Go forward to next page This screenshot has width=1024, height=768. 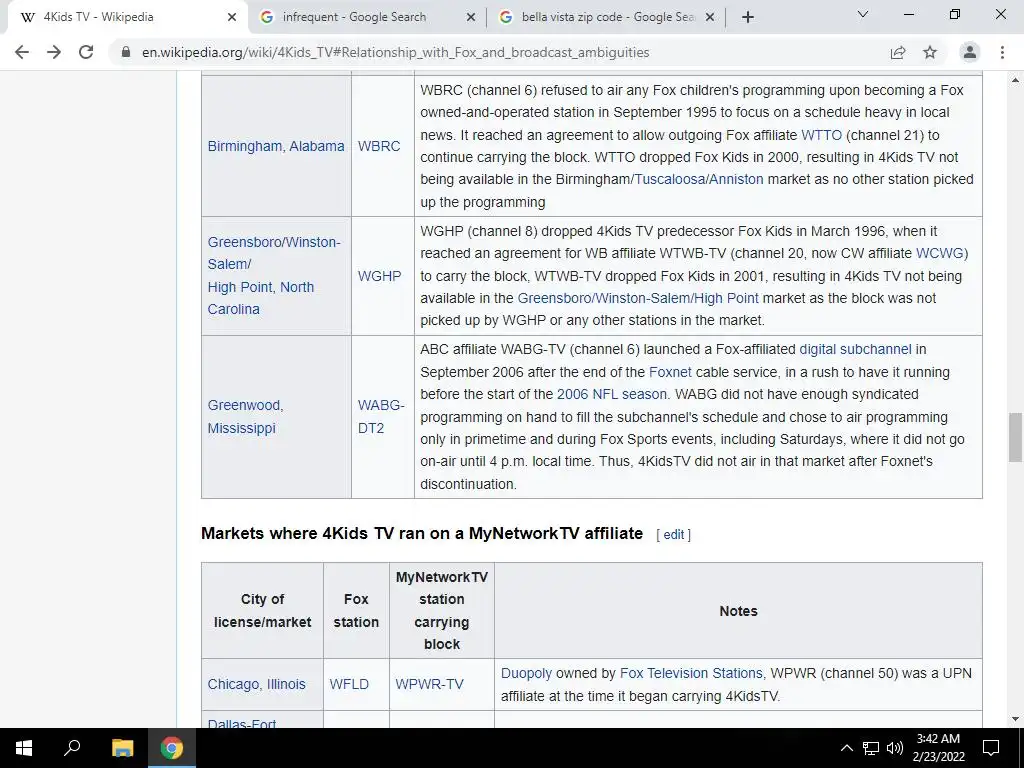tap(54, 52)
